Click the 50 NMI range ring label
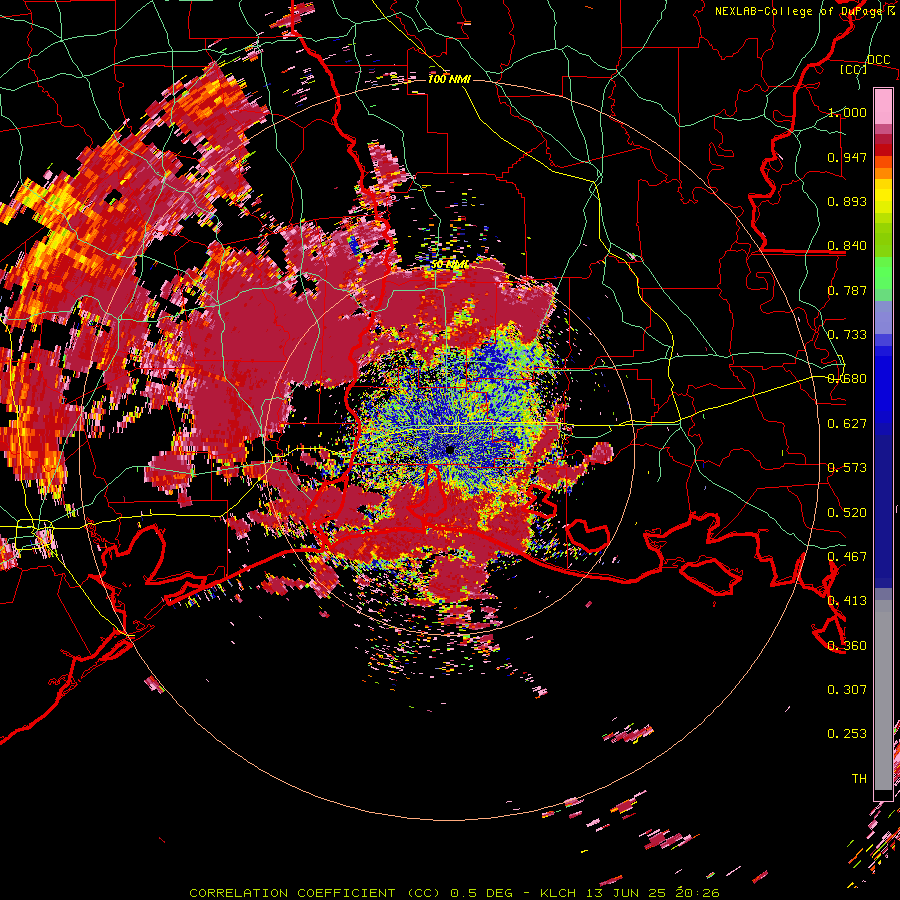 (449, 265)
